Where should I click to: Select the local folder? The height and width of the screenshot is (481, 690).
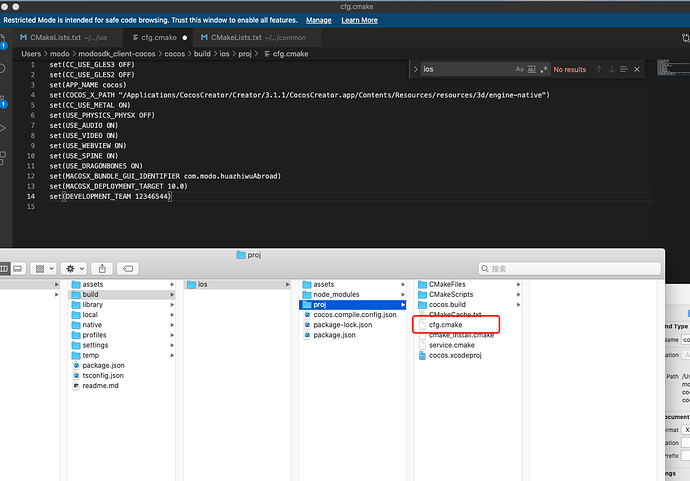[122, 315]
